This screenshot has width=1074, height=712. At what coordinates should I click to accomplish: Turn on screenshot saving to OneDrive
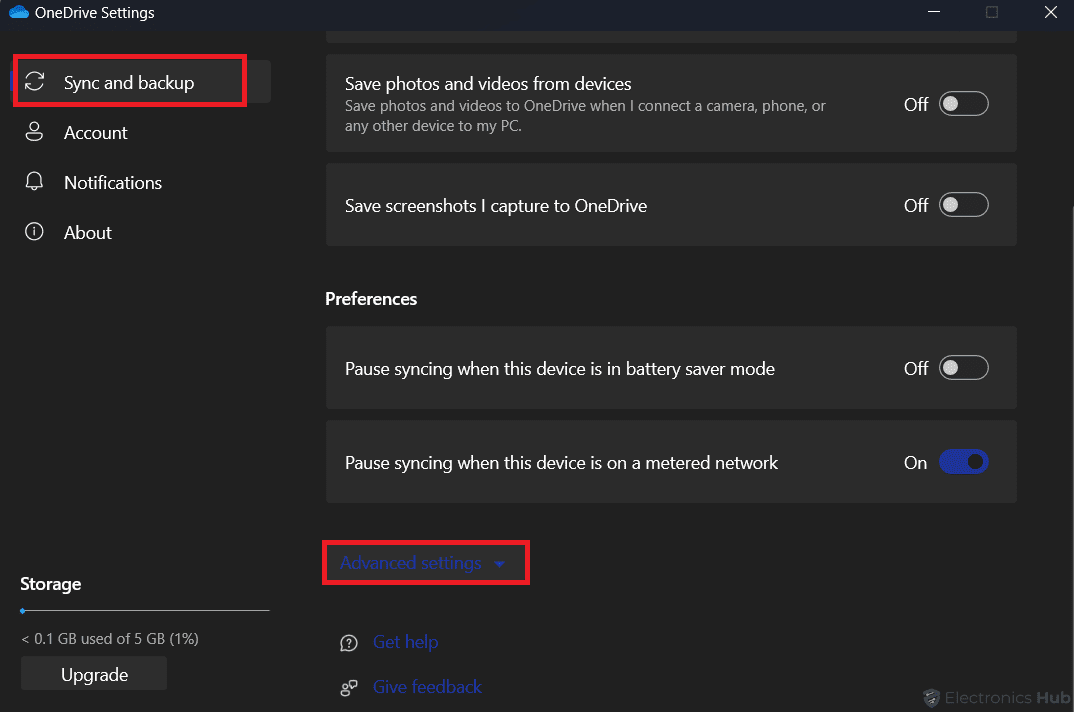(x=963, y=204)
